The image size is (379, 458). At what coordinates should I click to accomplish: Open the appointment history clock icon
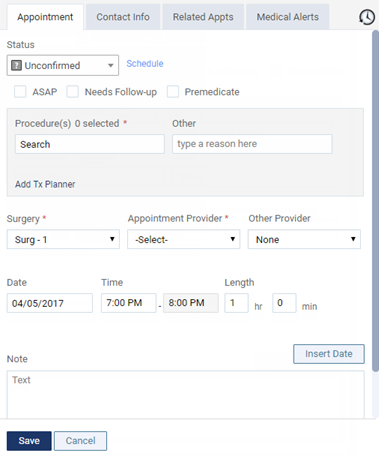[367, 17]
